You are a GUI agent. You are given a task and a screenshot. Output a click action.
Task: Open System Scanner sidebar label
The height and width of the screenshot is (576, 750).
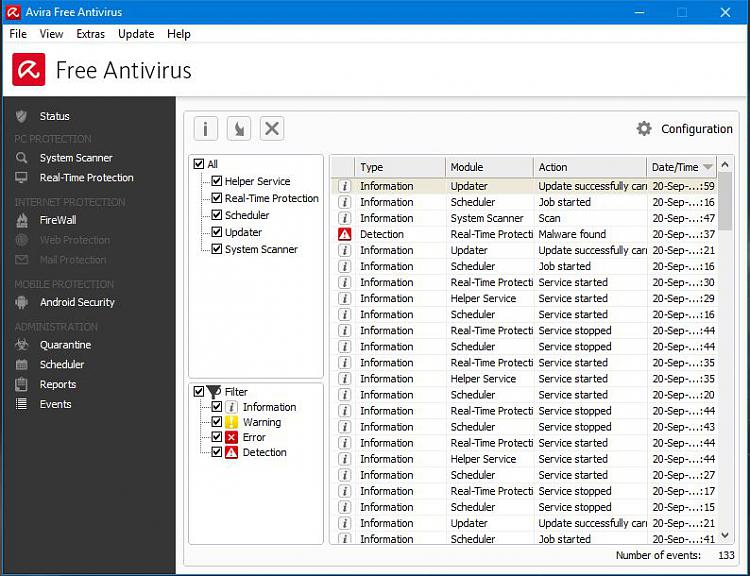coord(76,158)
